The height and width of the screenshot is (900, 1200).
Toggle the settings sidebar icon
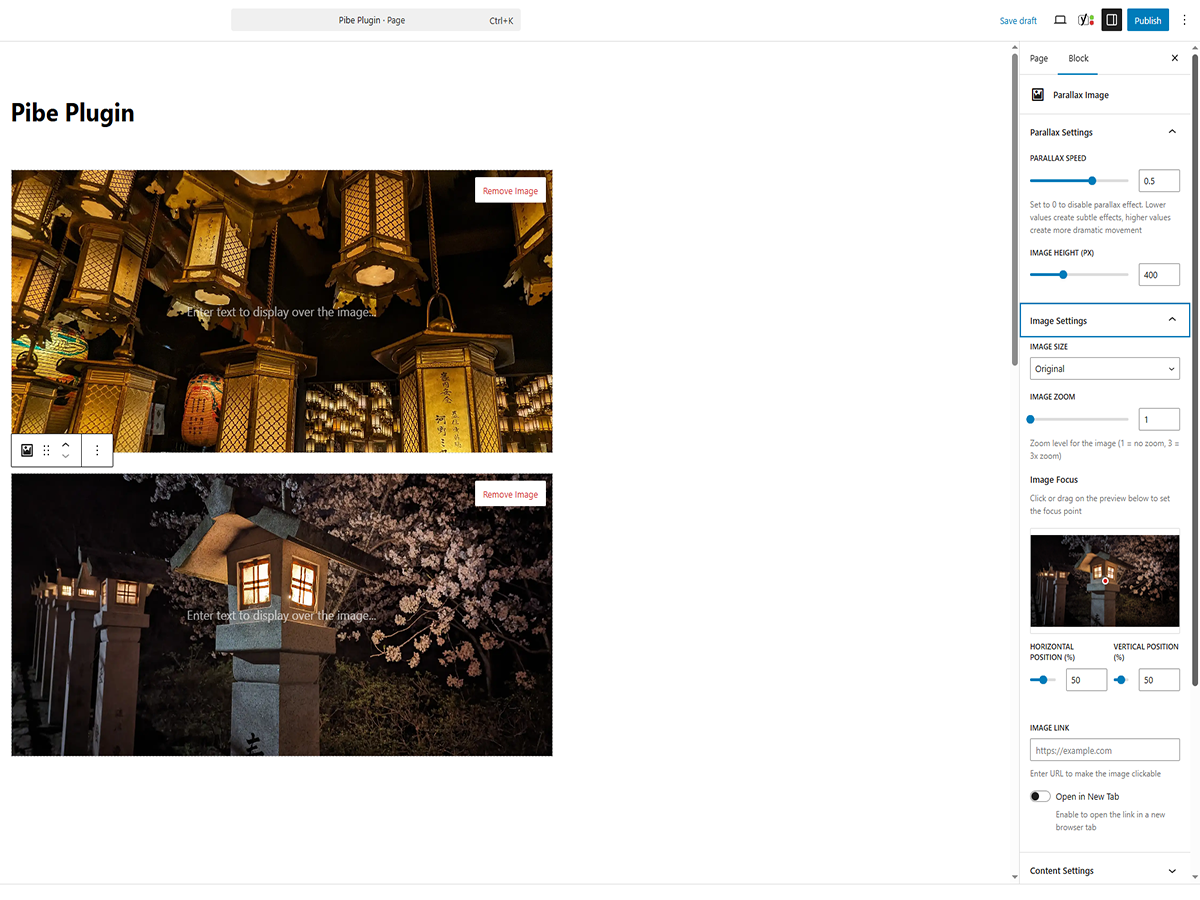(1111, 20)
